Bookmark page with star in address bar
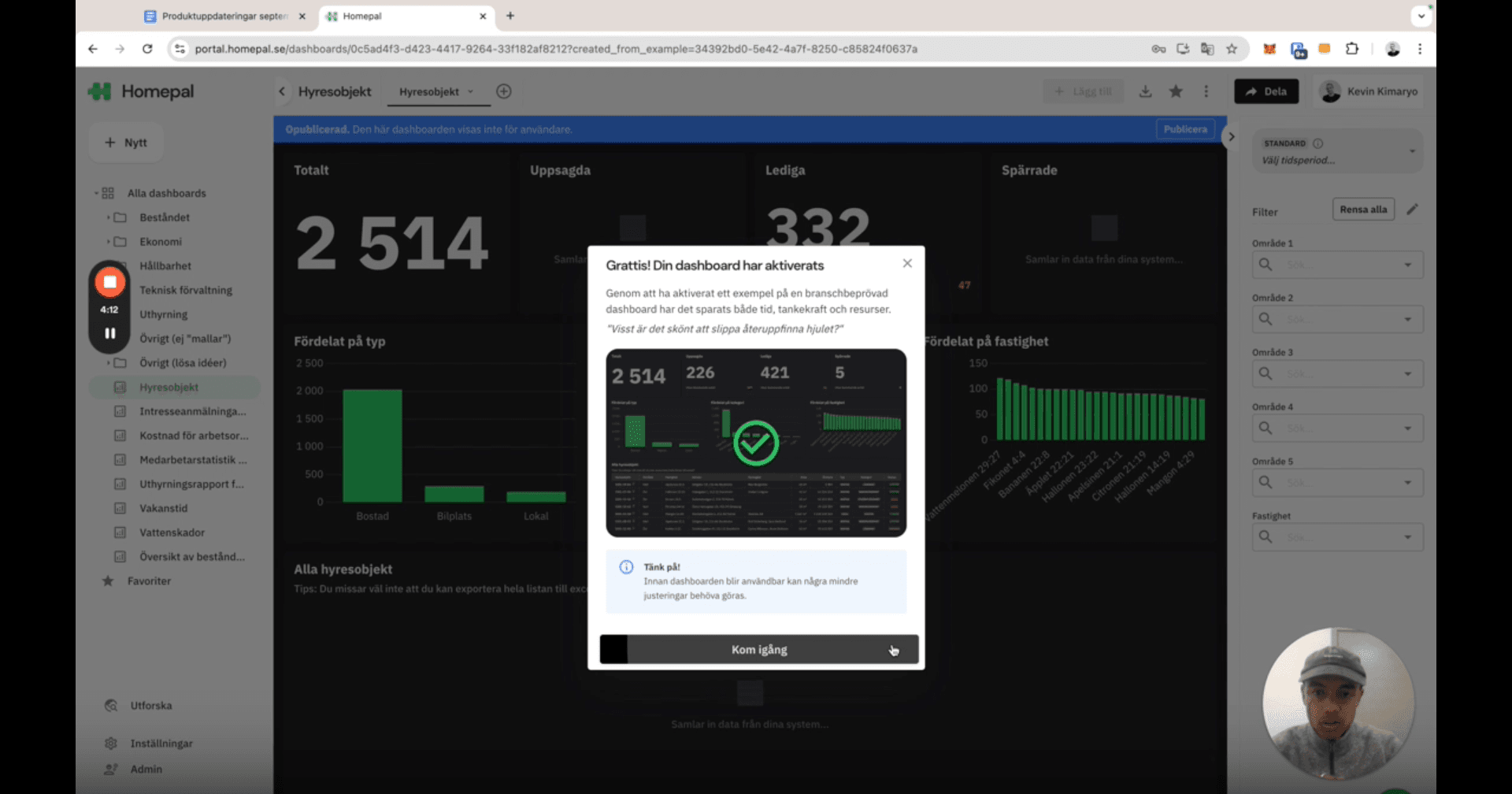1512x794 pixels. (1232, 49)
